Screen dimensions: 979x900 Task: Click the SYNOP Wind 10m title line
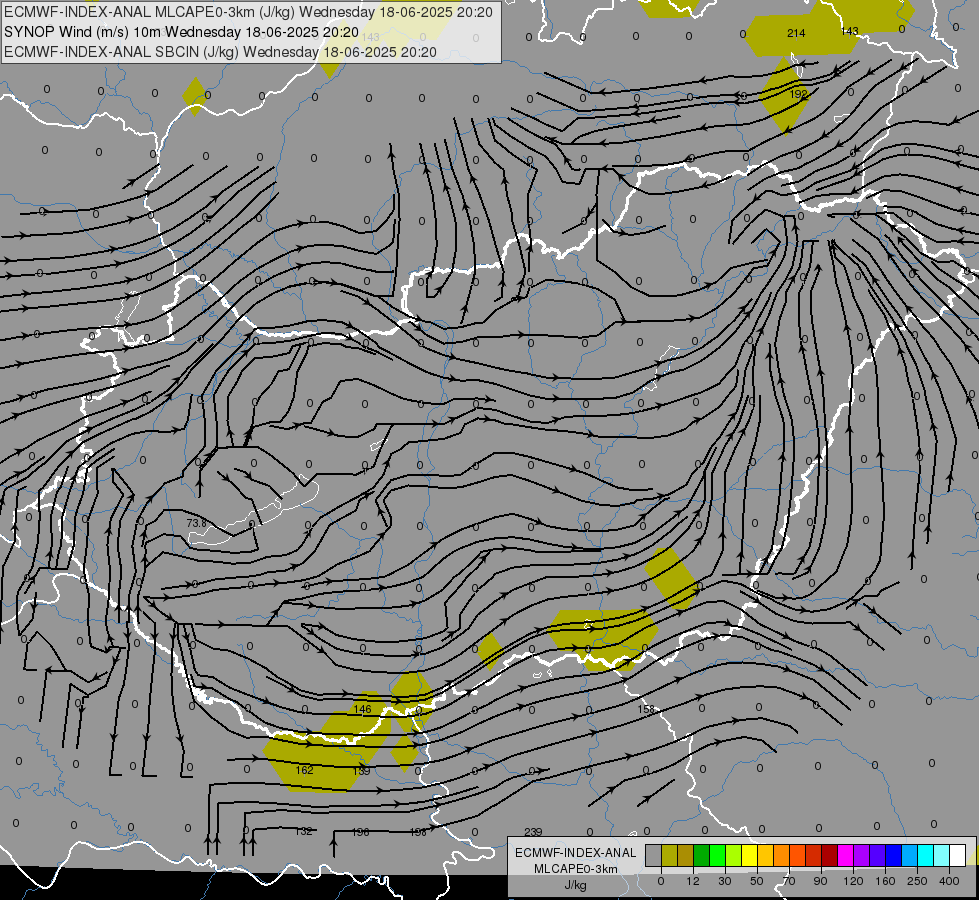(x=181, y=32)
